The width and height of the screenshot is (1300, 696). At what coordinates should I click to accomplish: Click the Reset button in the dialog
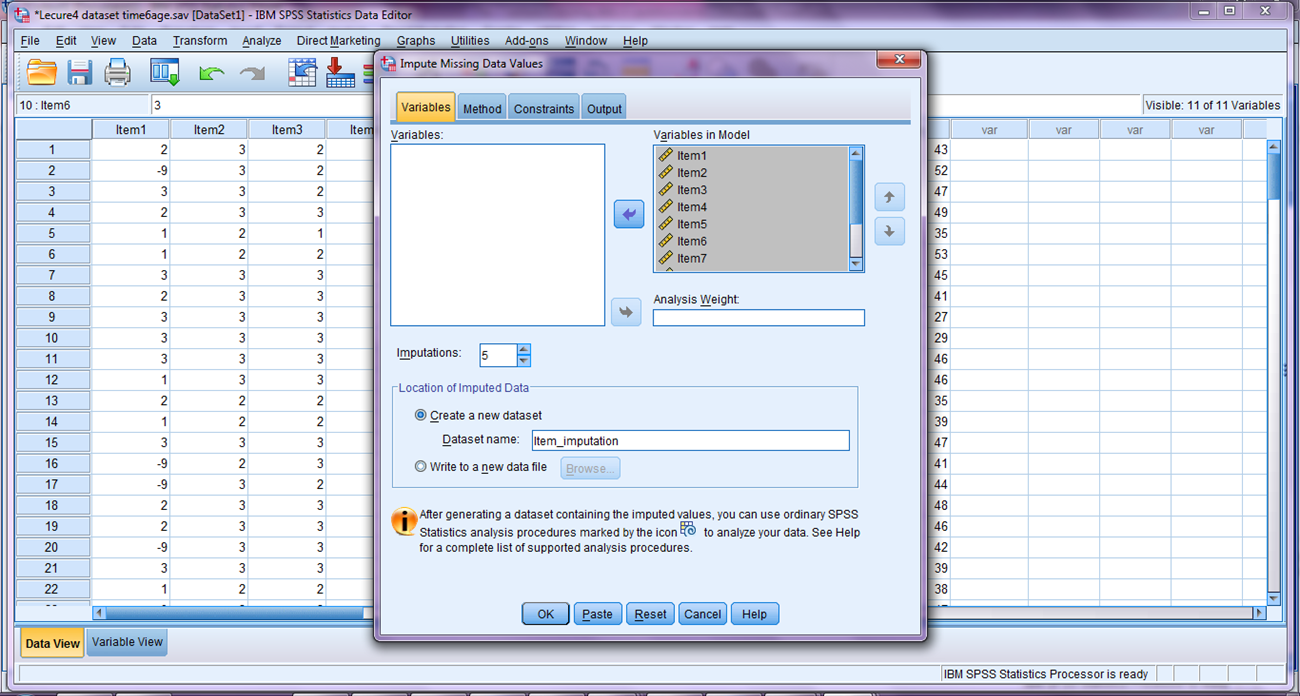[x=650, y=614]
